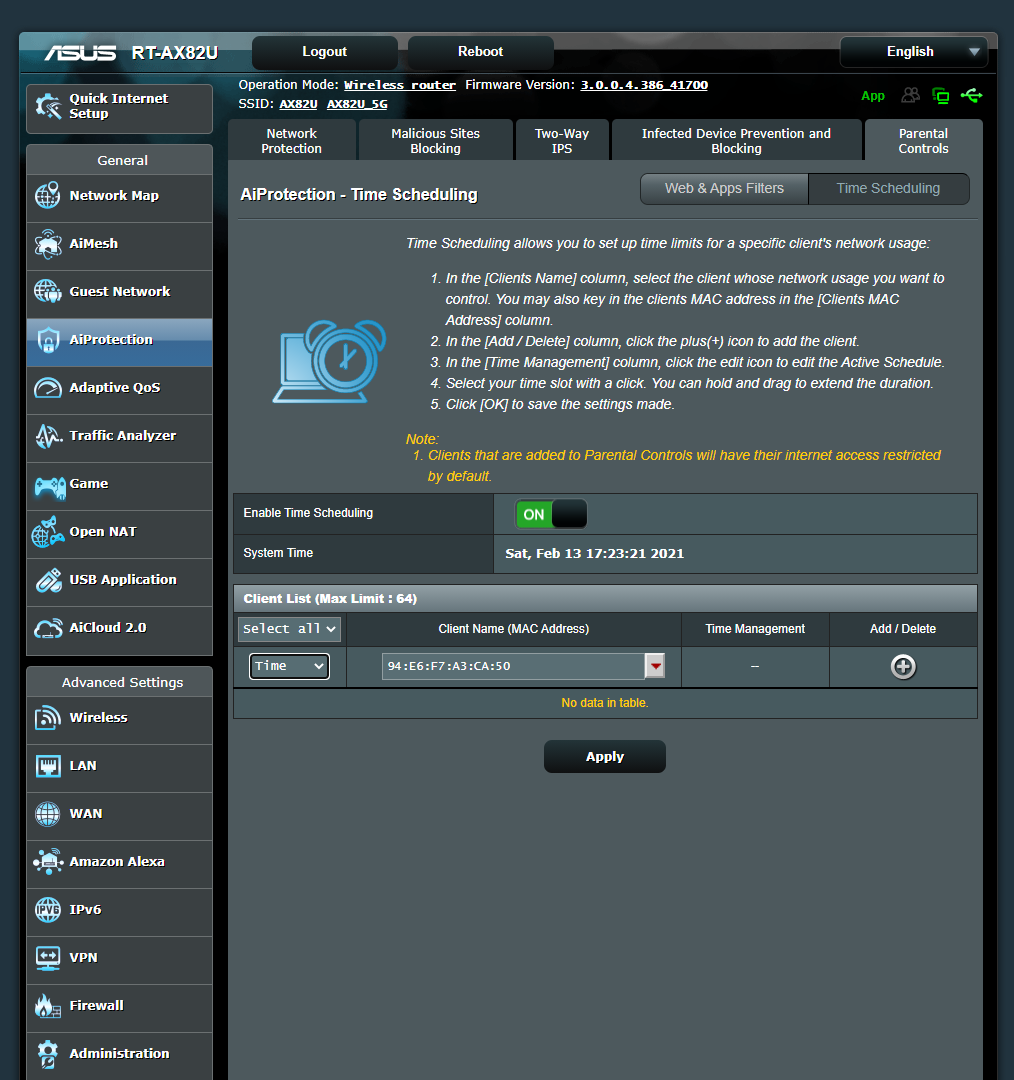
Task: Open Infected Device Prevention and Blocking tab
Action: pos(736,141)
